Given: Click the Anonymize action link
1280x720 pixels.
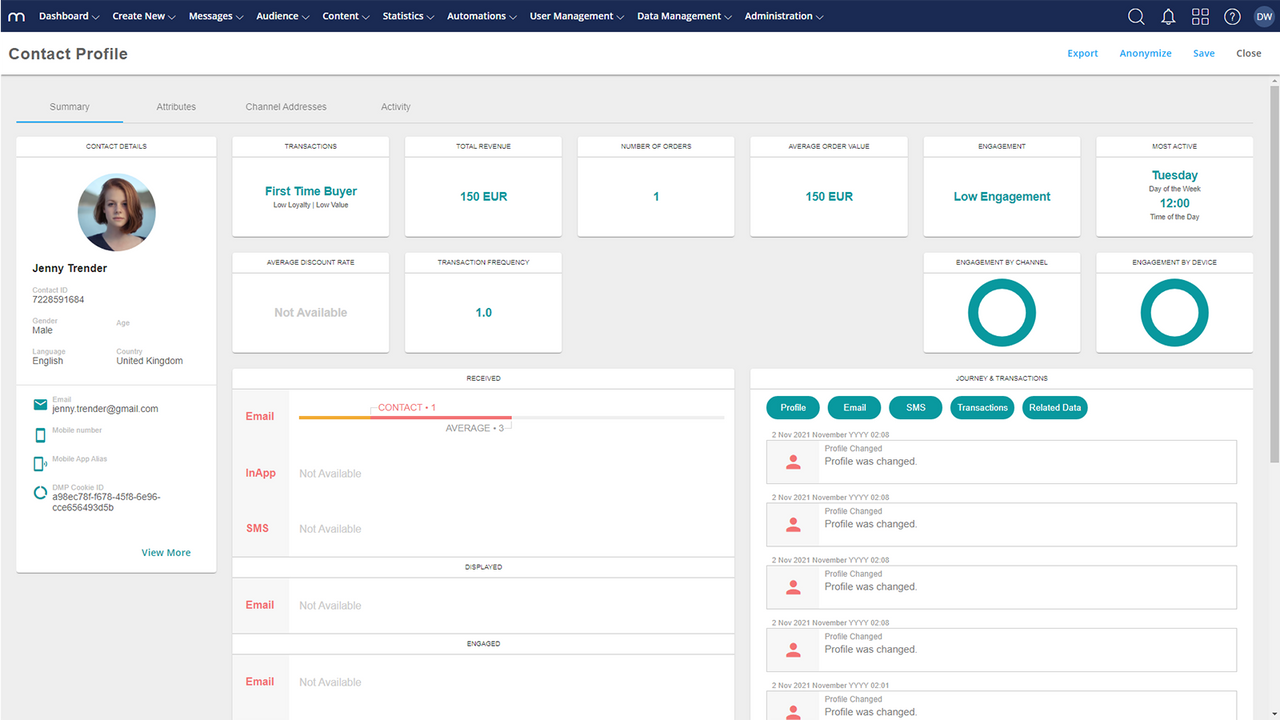Looking at the screenshot, I should (x=1145, y=53).
